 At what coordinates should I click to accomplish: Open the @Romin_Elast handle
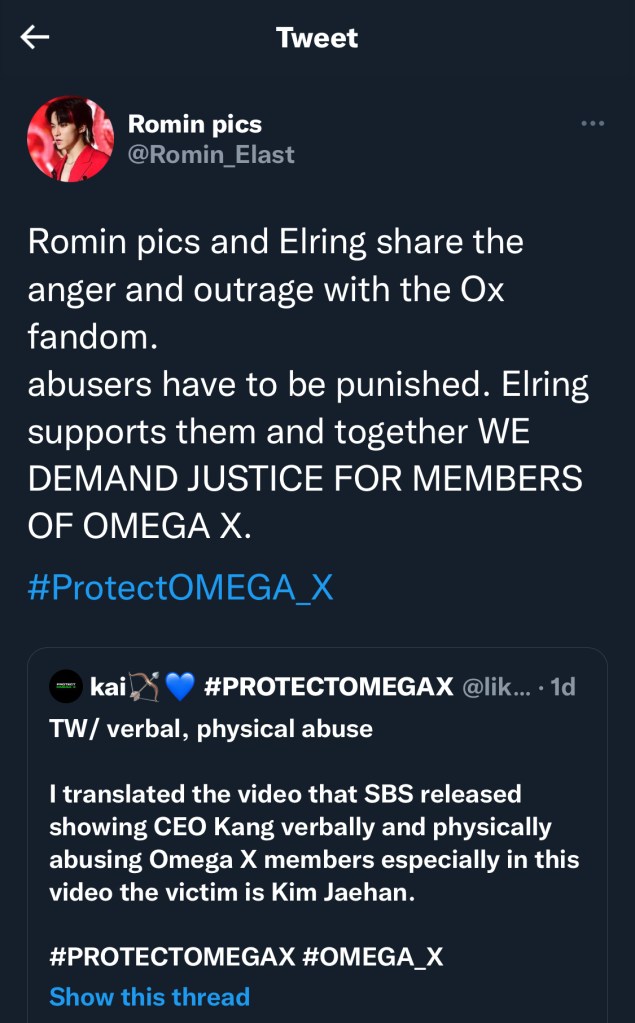click(211, 154)
